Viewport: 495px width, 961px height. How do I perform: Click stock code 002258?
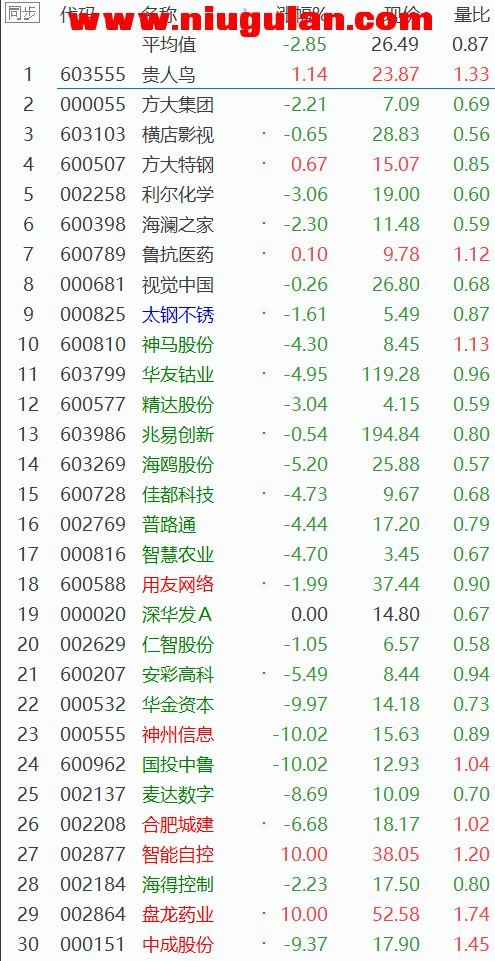93,194
